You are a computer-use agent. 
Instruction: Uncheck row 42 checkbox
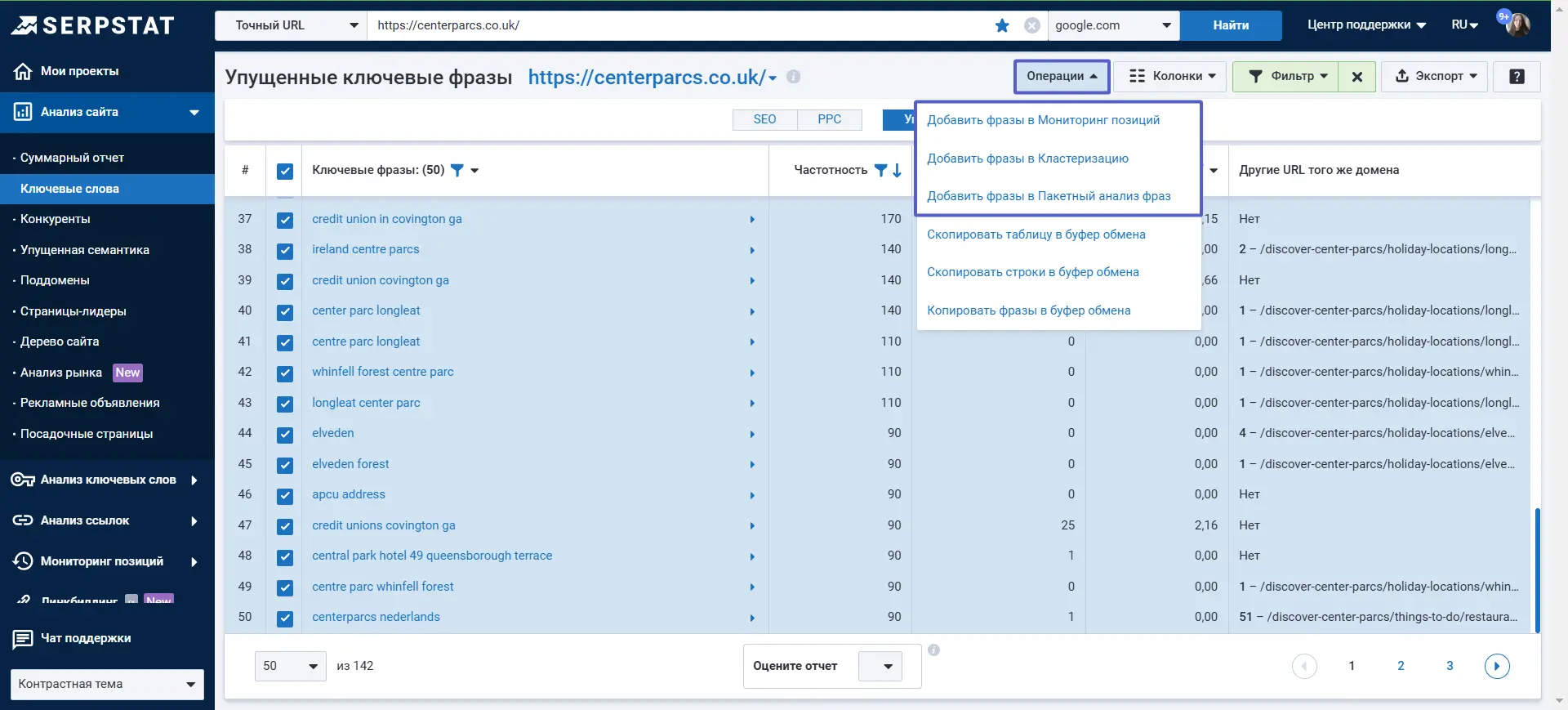pos(284,373)
